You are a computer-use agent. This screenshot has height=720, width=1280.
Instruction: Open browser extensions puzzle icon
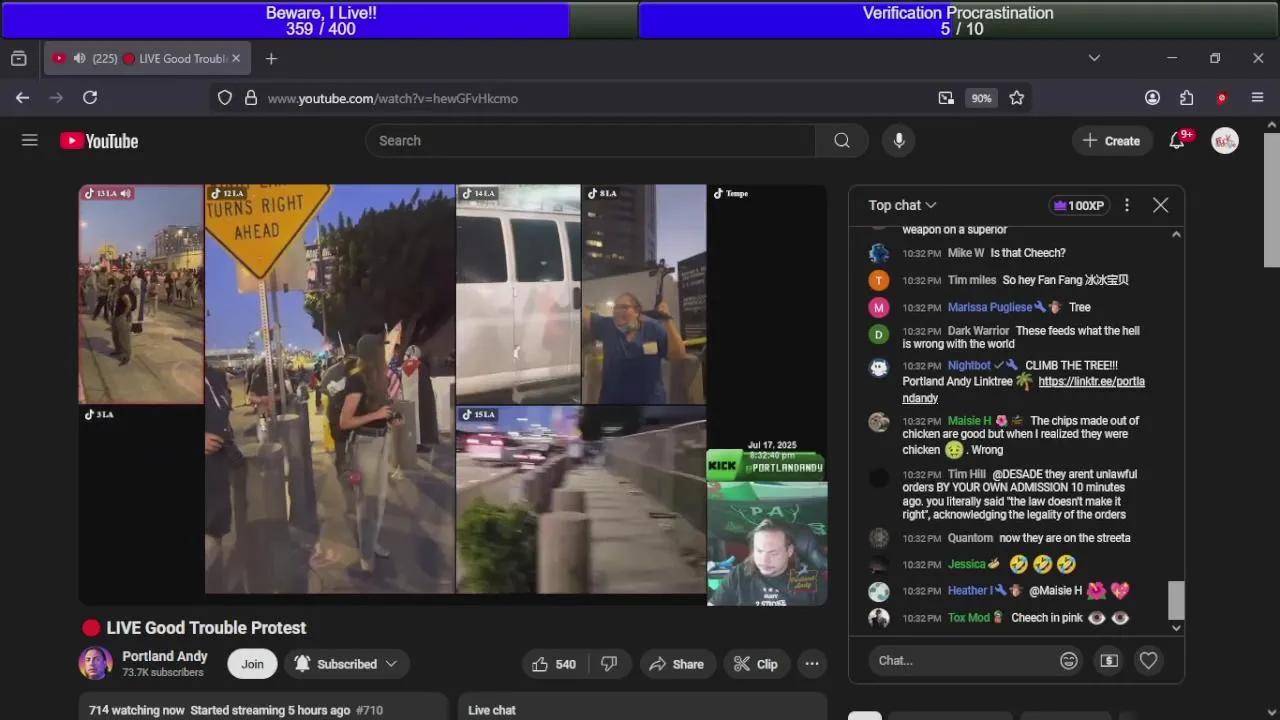coord(1187,98)
